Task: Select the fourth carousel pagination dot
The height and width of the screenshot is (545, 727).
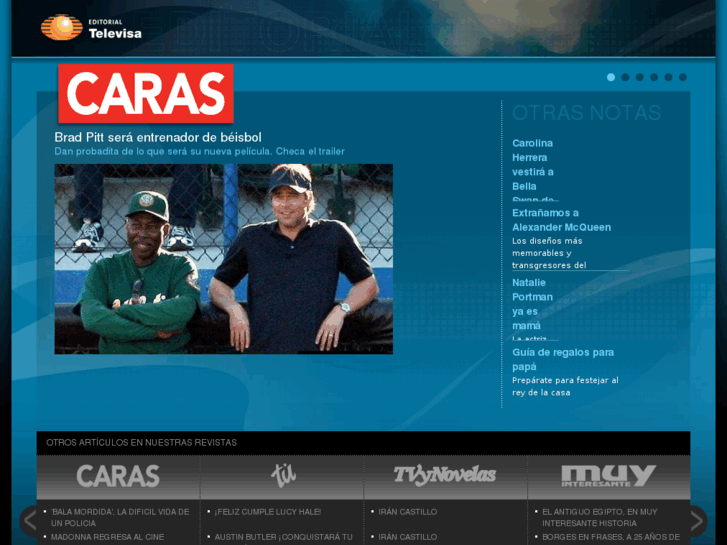Action: click(x=654, y=77)
